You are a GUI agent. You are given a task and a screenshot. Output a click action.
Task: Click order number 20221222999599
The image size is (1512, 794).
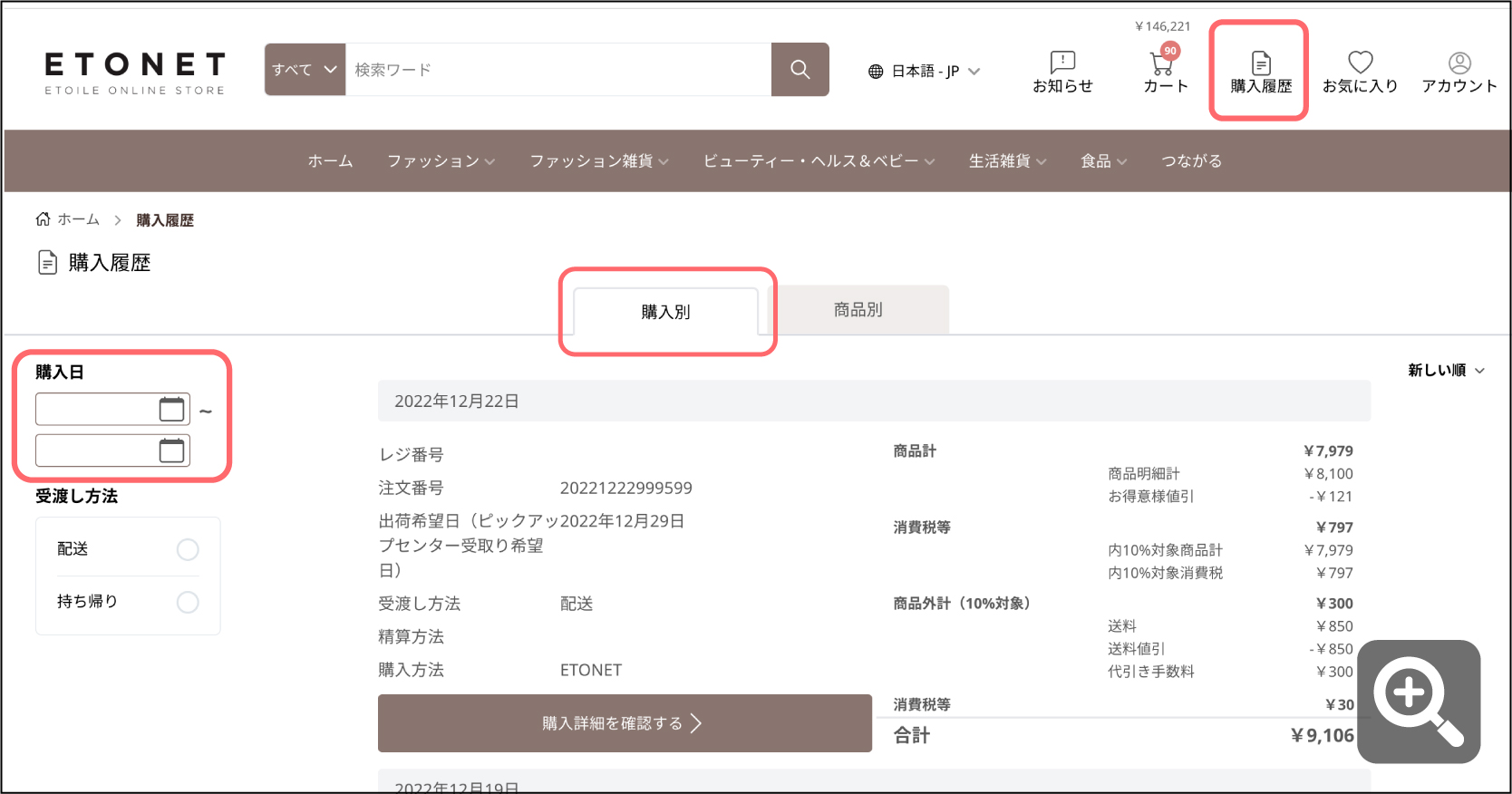pos(625,488)
